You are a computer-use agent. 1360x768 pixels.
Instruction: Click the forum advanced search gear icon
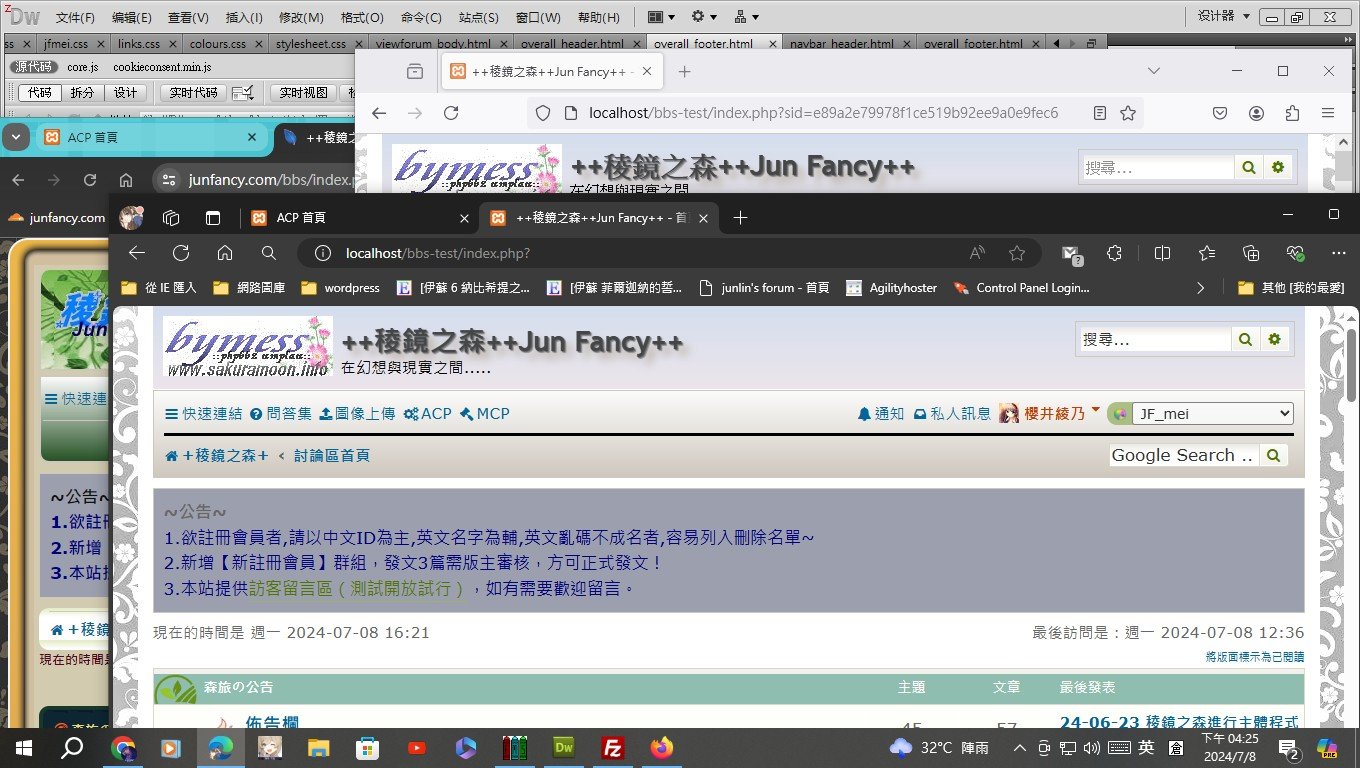pyautogui.click(x=1274, y=340)
